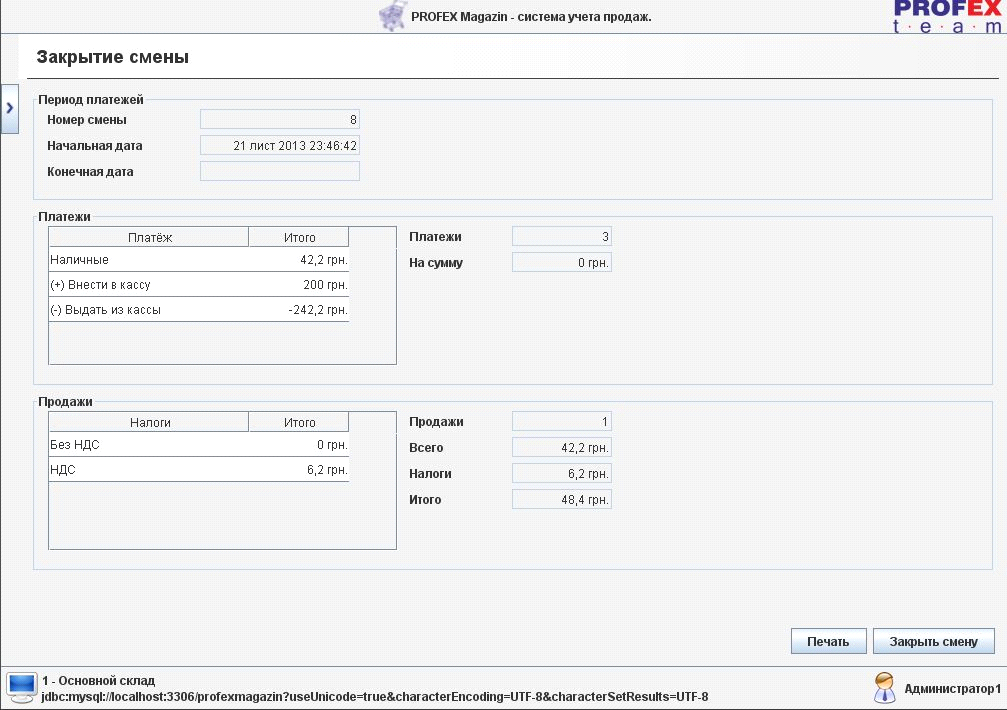Viewport: 1007px width, 710px height.
Task: Click the Налоги field showing 6,2 грн.
Action: coord(562,474)
